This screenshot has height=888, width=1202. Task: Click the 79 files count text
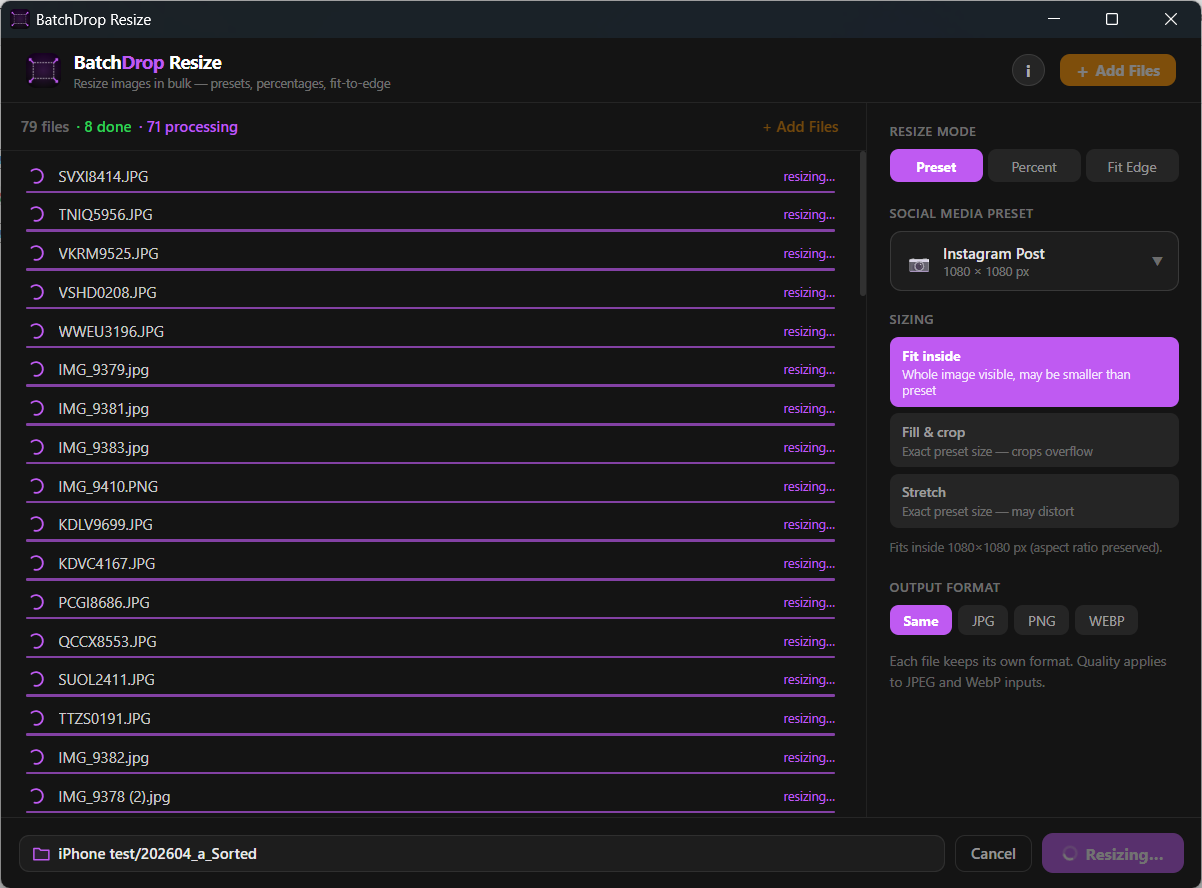[45, 127]
